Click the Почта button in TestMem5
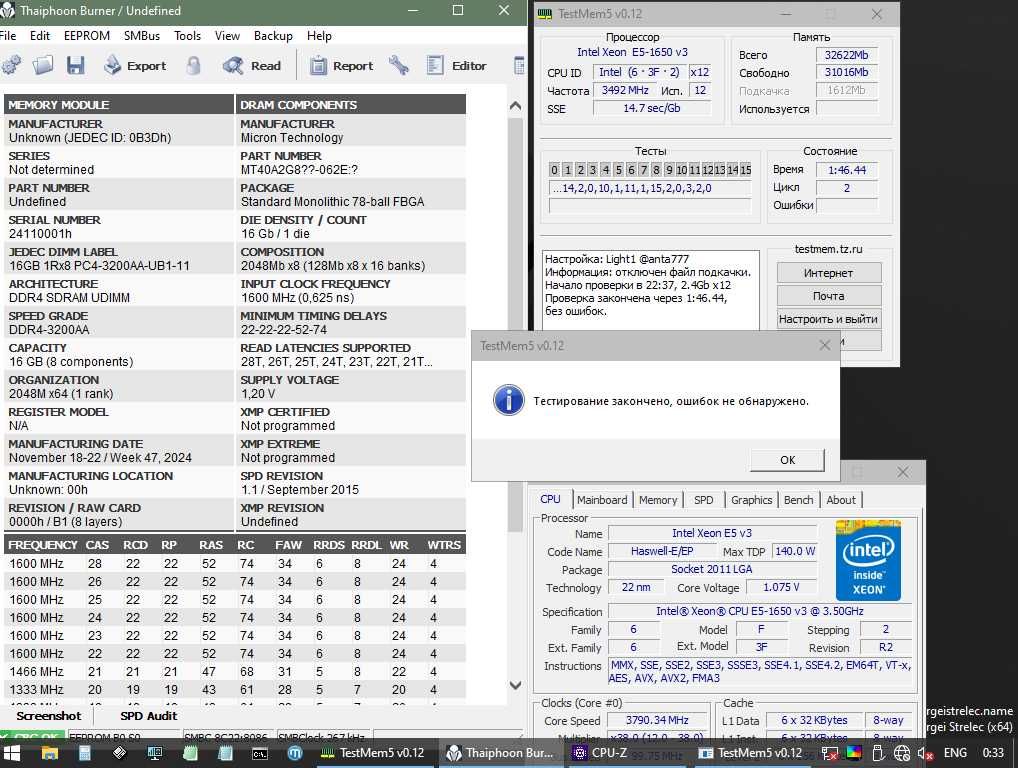 pos(829,296)
